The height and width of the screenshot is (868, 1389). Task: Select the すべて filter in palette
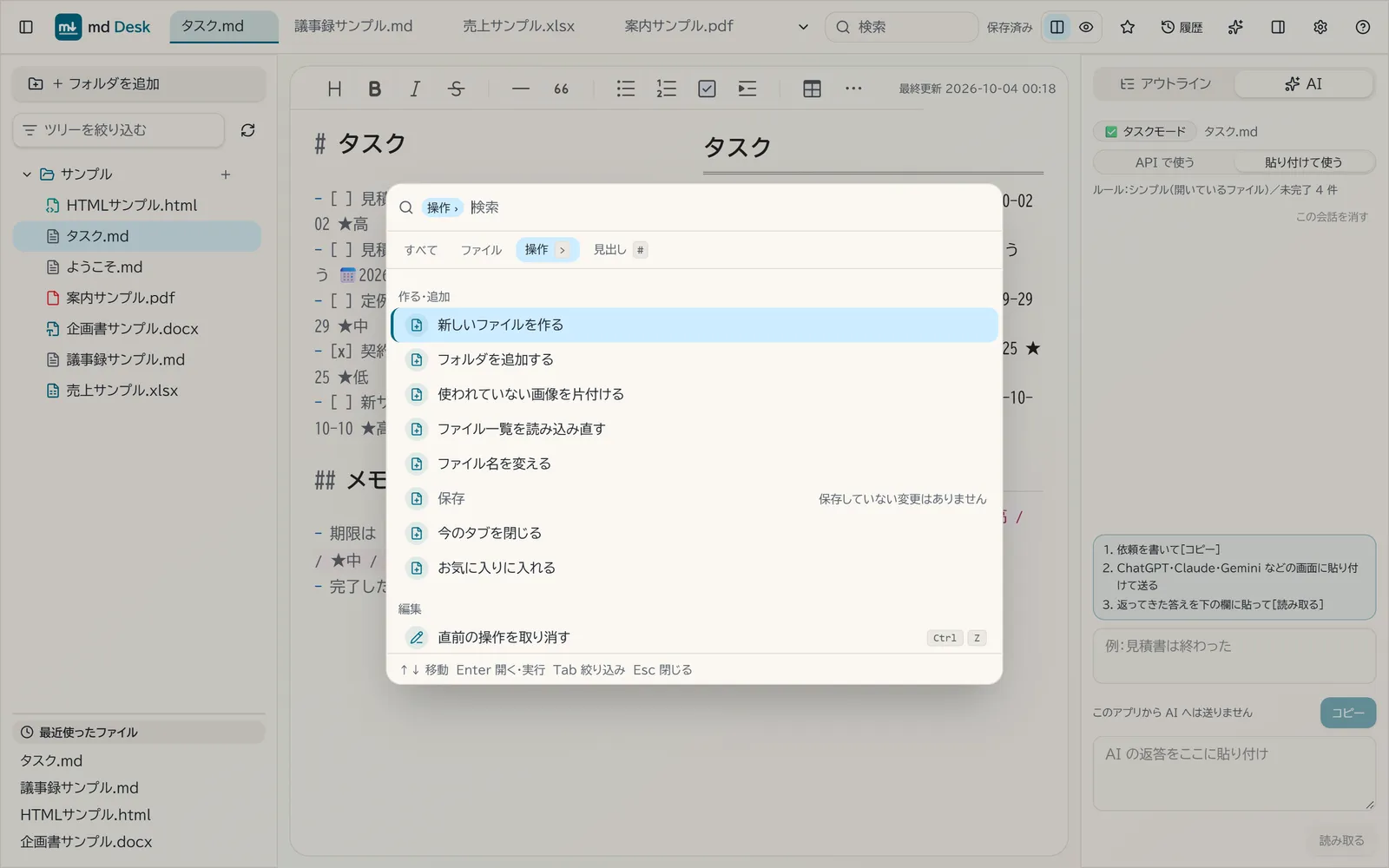pos(421,250)
